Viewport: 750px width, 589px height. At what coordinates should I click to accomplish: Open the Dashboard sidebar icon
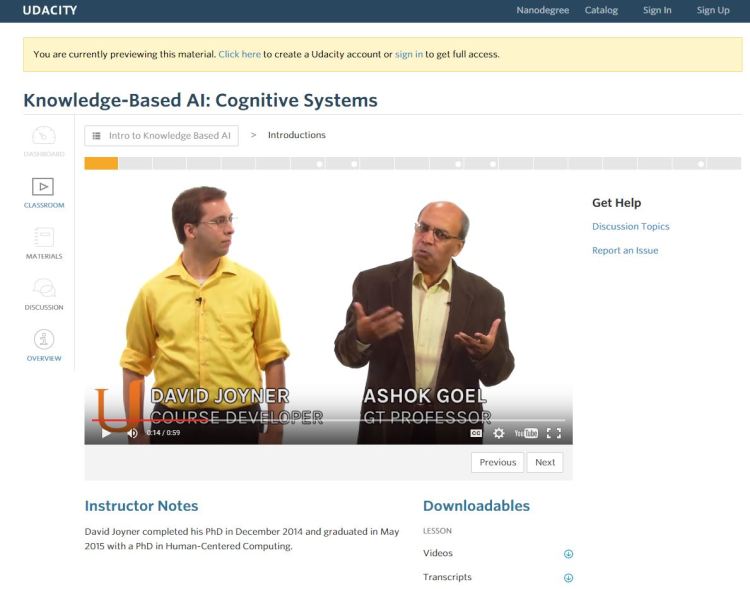click(x=44, y=141)
